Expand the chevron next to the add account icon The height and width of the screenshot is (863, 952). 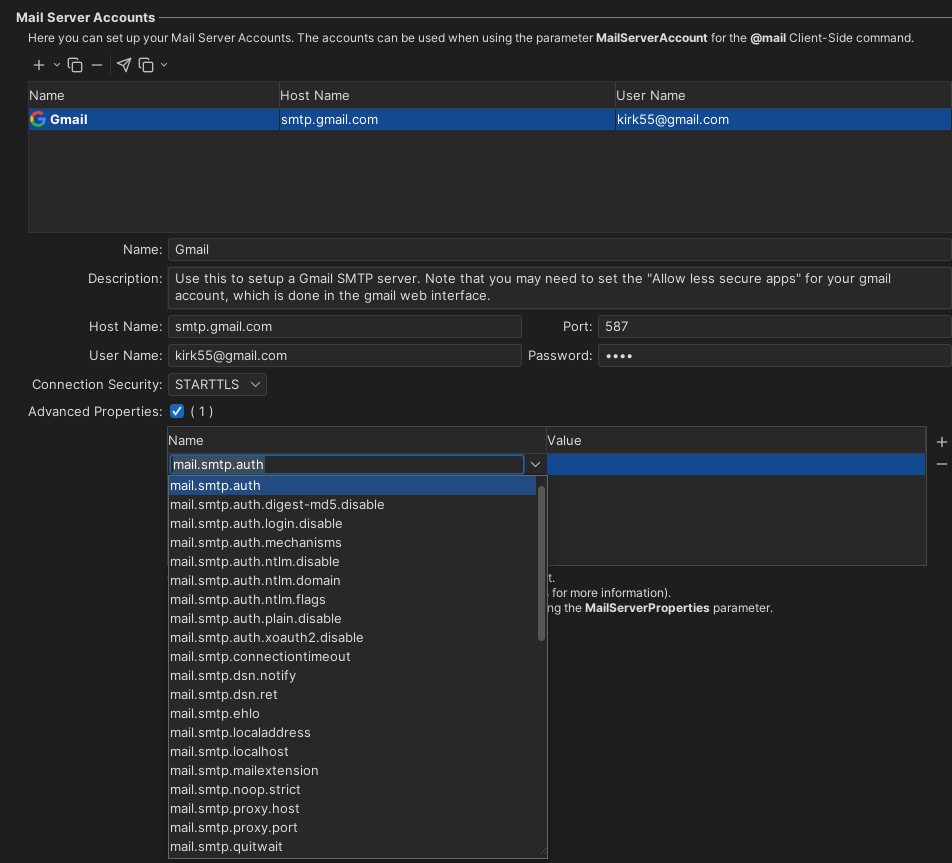tap(57, 65)
